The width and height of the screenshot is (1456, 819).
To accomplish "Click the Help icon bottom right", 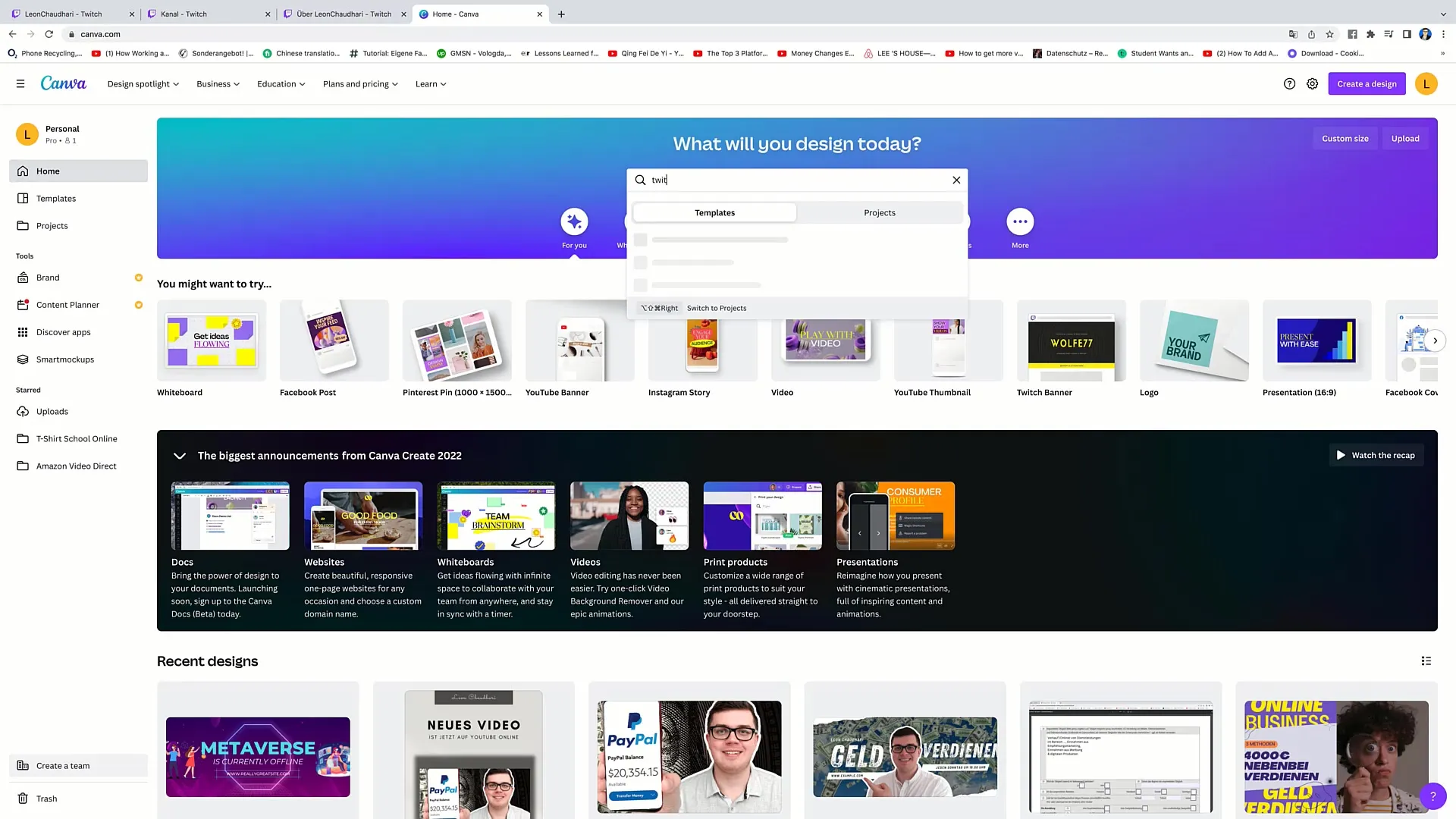I will pos(1432,793).
